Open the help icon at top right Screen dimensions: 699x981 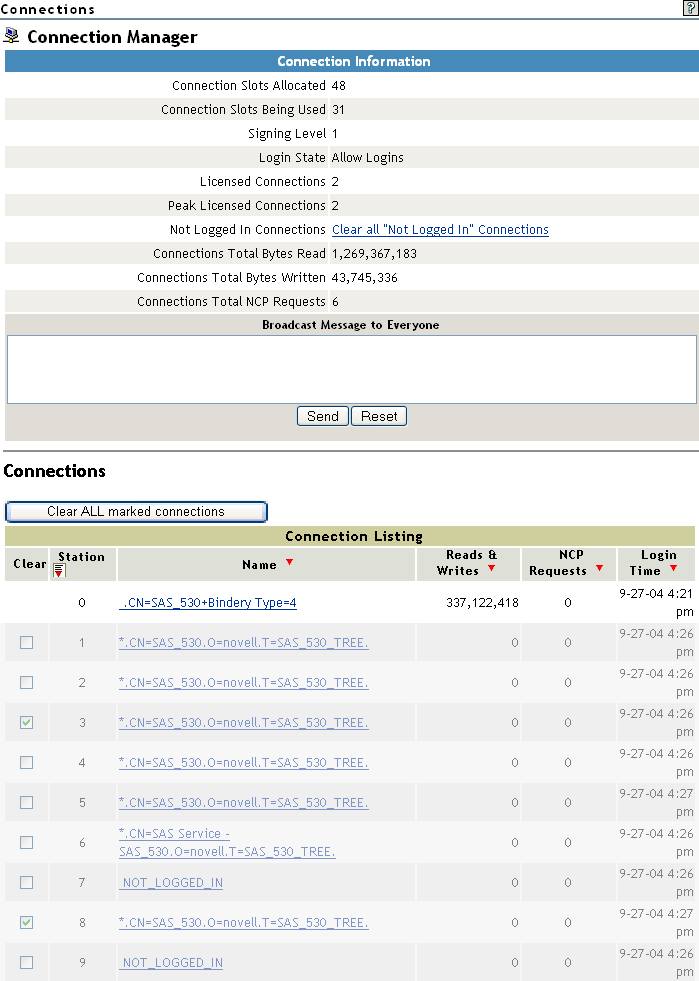(690, 8)
